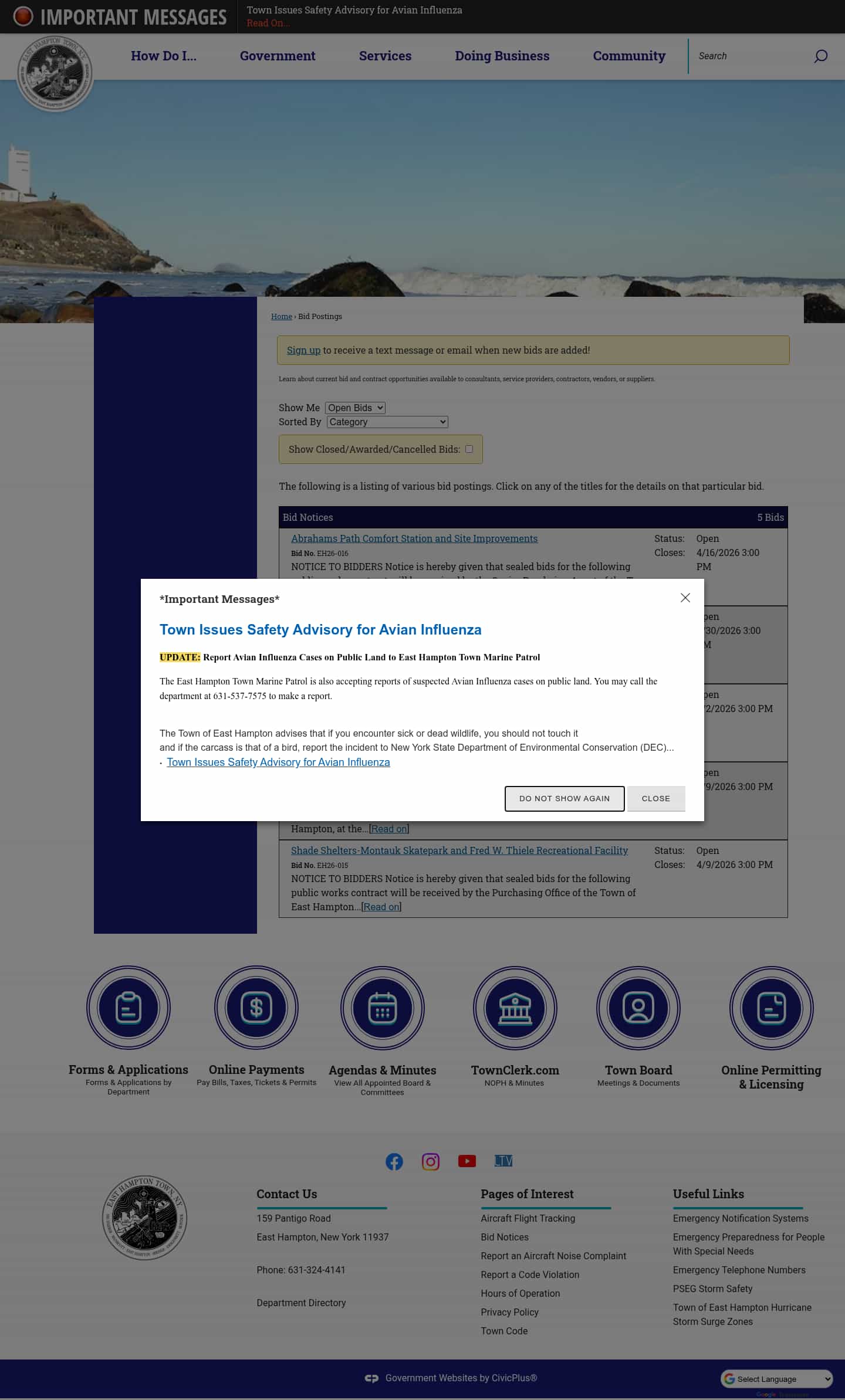Open the Town Board person icon
The width and height of the screenshot is (845, 1400).
click(638, 1008)
